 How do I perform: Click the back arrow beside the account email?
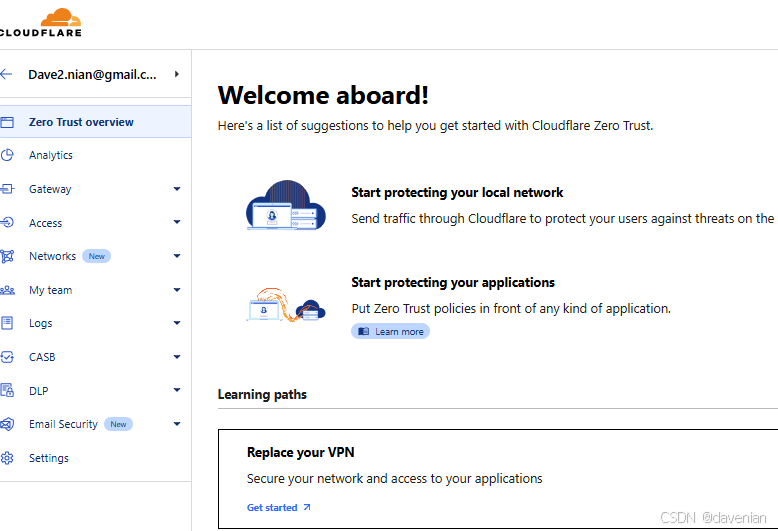tap(6, 74)
